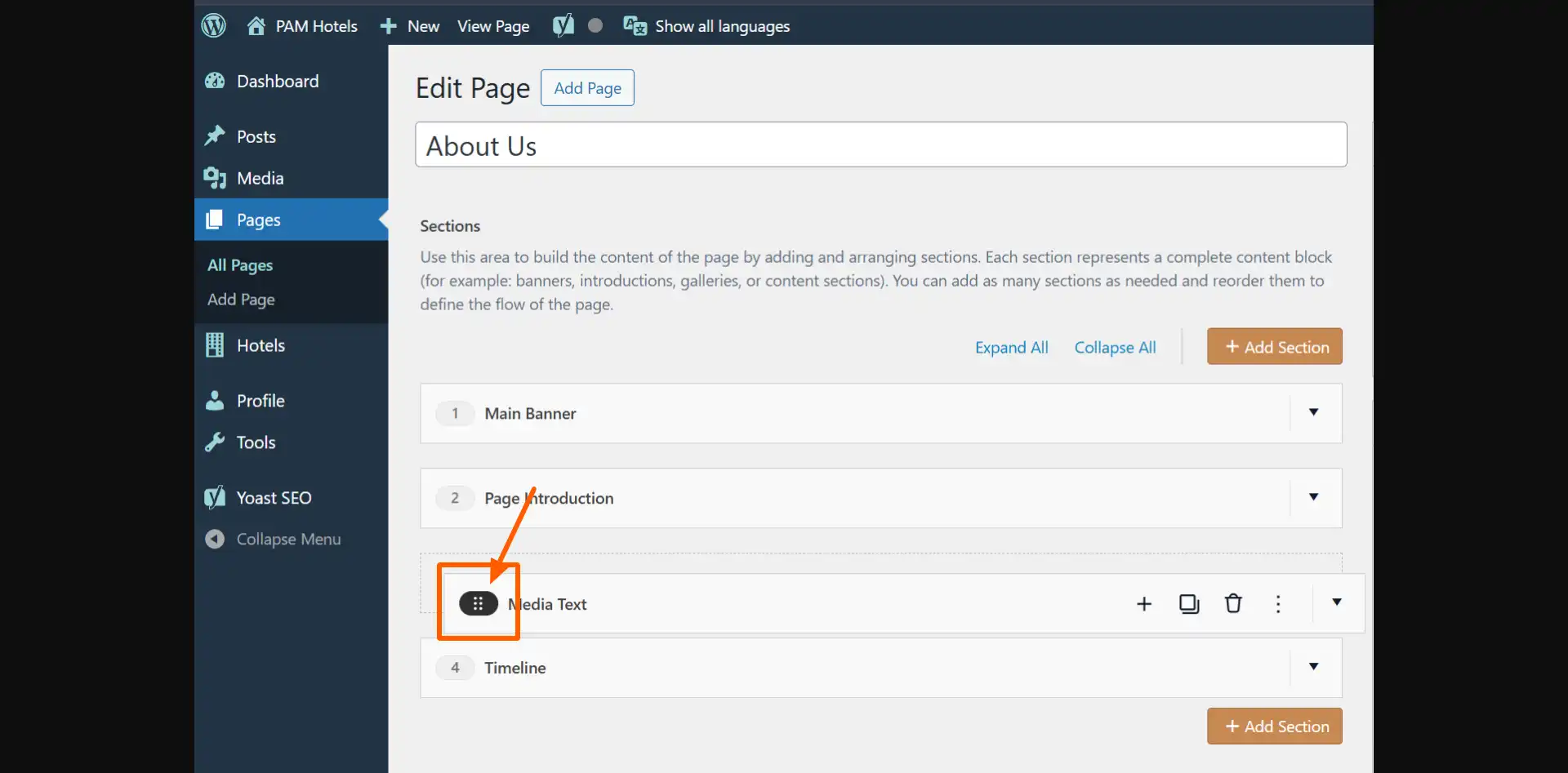Open more options for Media Text section

tap(1278, 603)
